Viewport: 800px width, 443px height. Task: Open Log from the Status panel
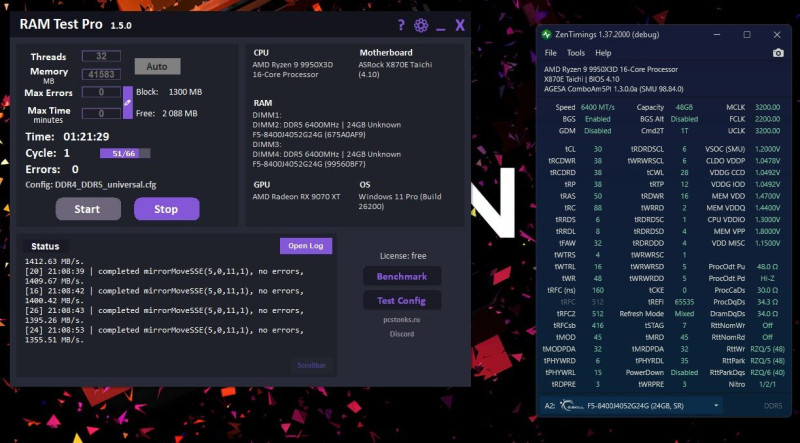pyautogui.click(x=306, y=245)
